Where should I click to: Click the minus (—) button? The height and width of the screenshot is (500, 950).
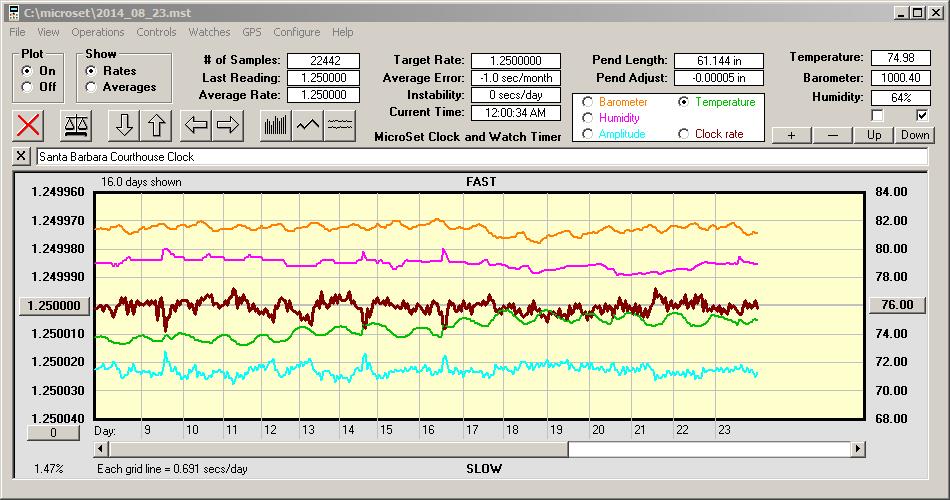832,135
